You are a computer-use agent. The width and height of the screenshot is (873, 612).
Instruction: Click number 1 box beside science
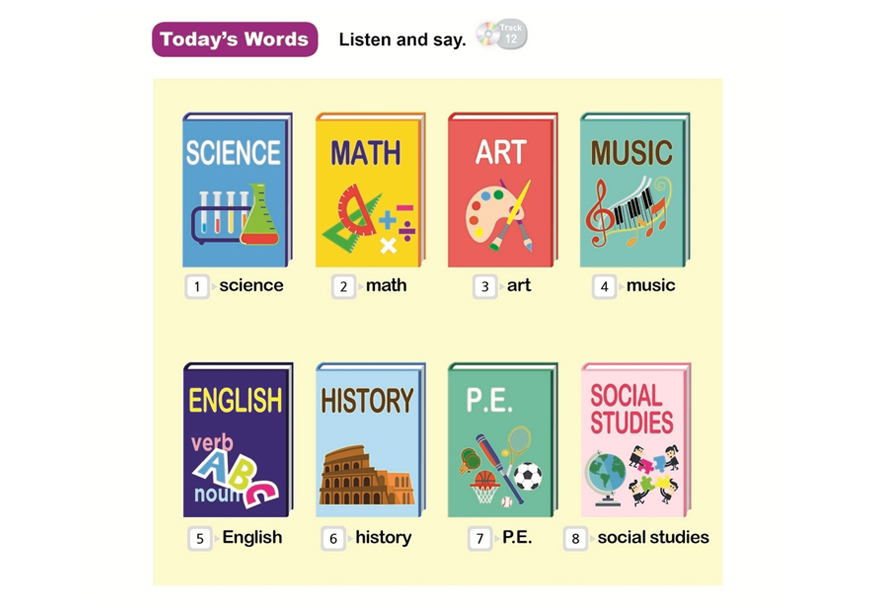tap(197, 287)
